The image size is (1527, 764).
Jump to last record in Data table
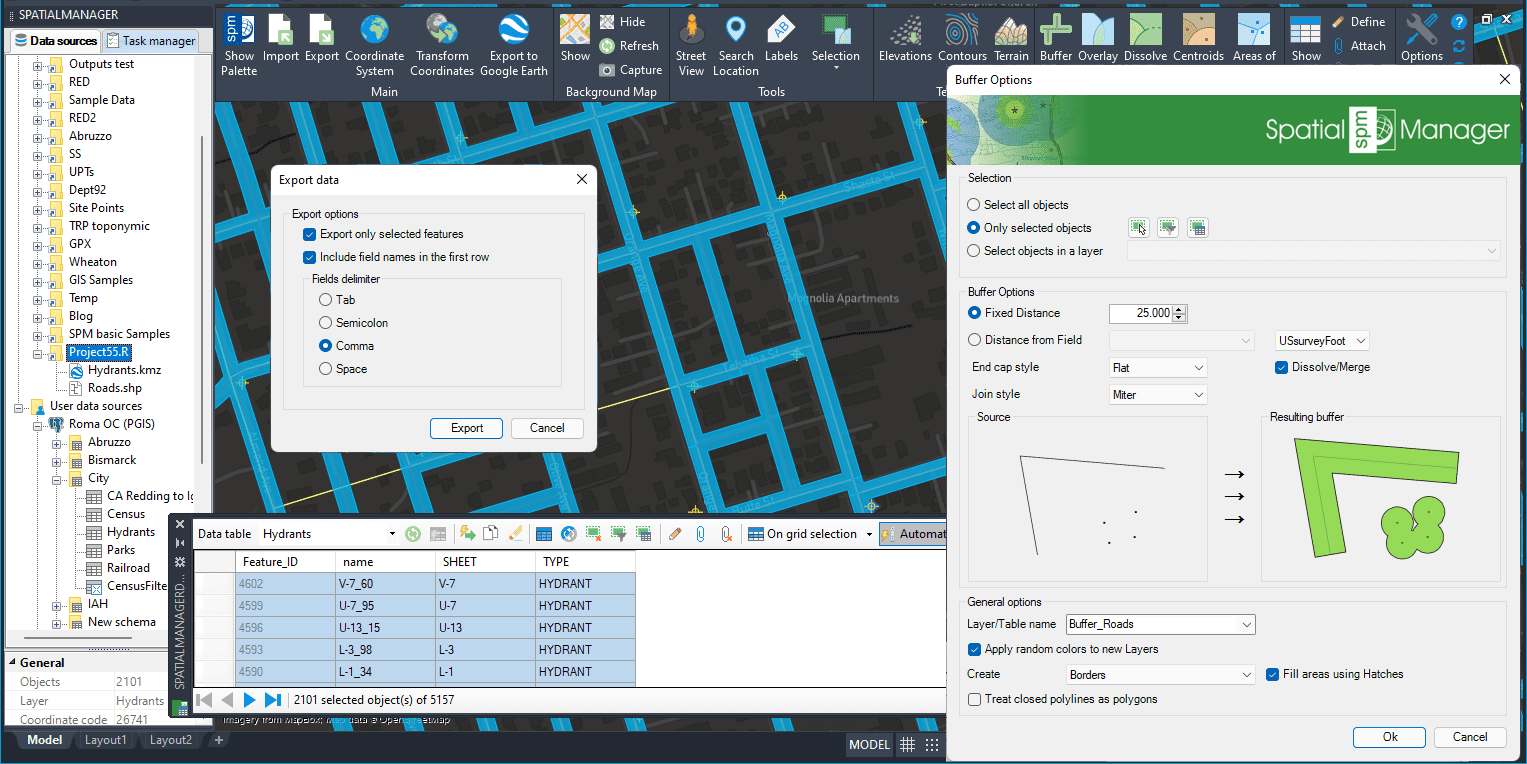click(x=272, y=700)
